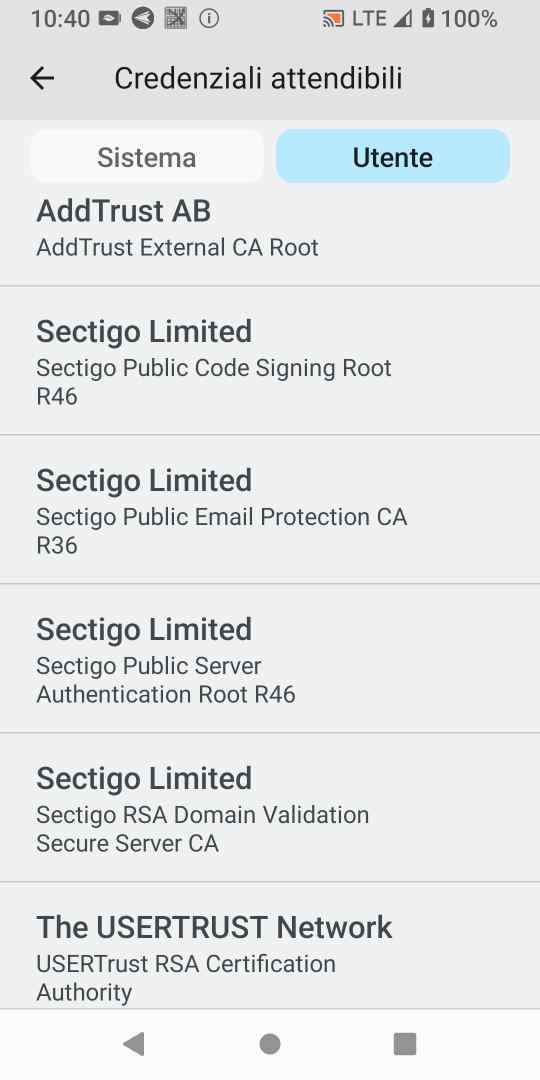Image resolution: width=540 pixels, height=1080 pixels.
Task: Open AddTrust External CA Root certificate
Action: click(270, 234)
